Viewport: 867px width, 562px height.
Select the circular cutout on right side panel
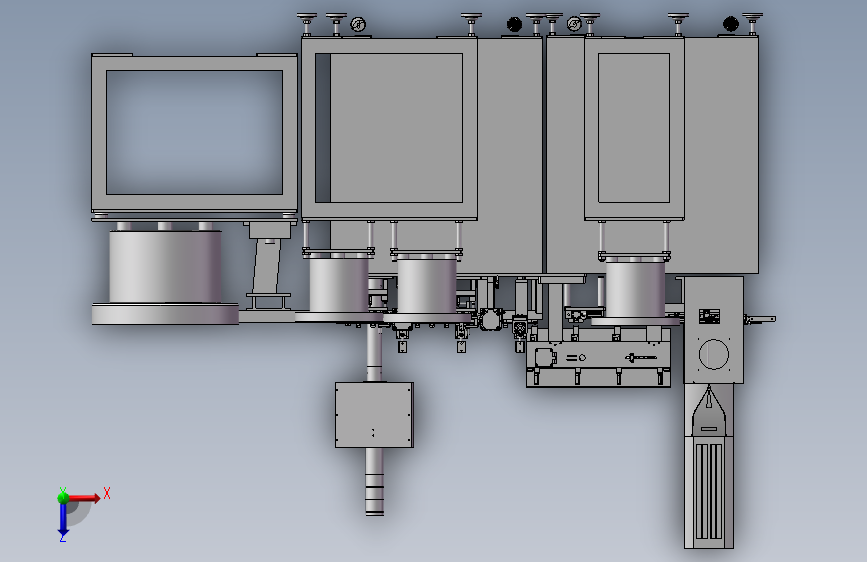(x=714, y=354)
